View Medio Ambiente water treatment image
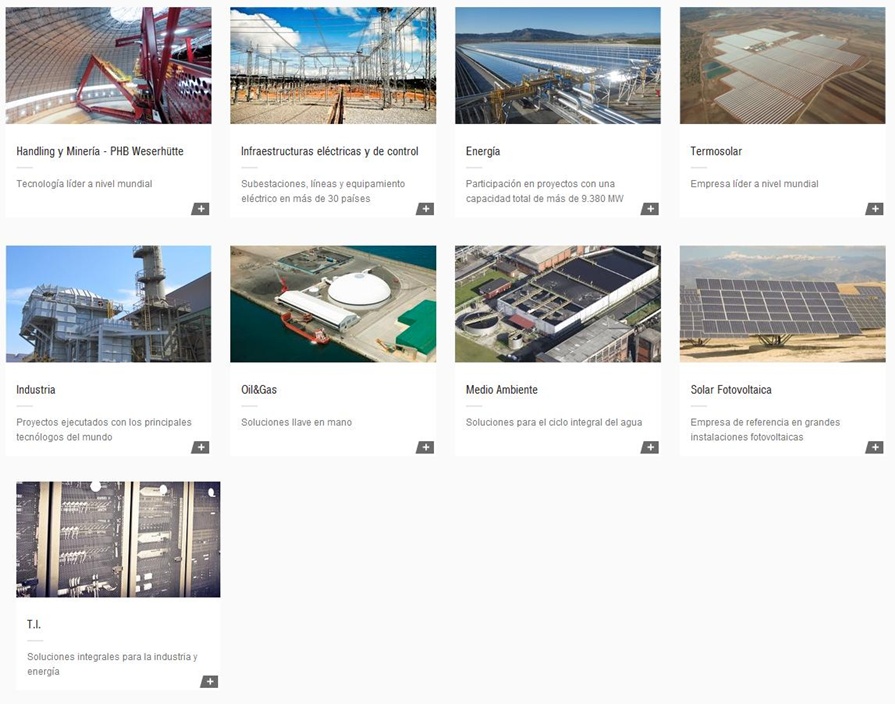 558,304
